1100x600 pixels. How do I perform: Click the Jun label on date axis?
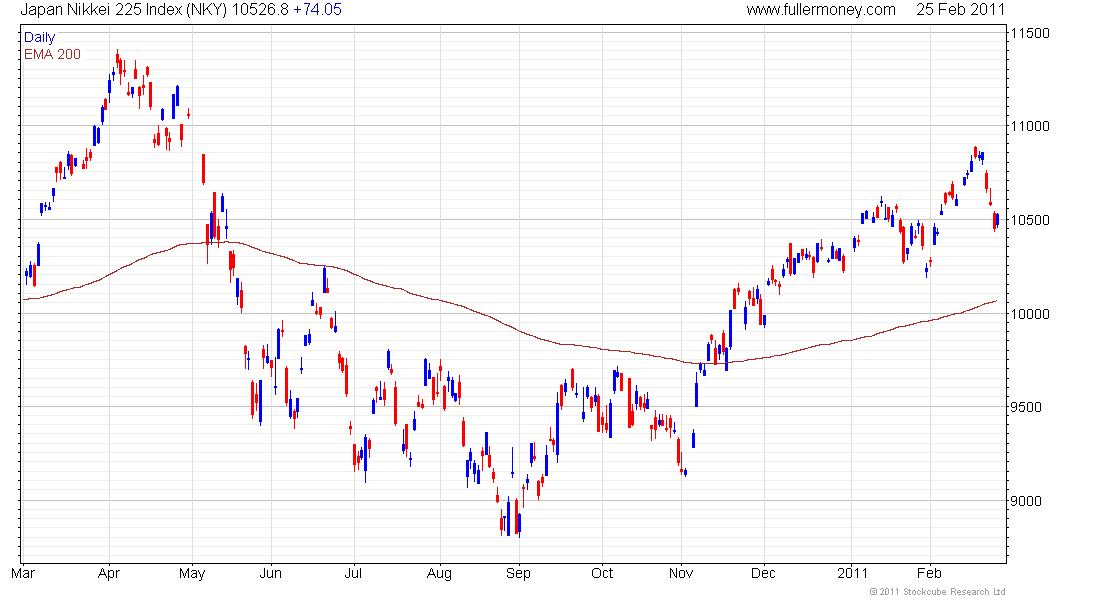pyautogui.click(x=270, y=573)
